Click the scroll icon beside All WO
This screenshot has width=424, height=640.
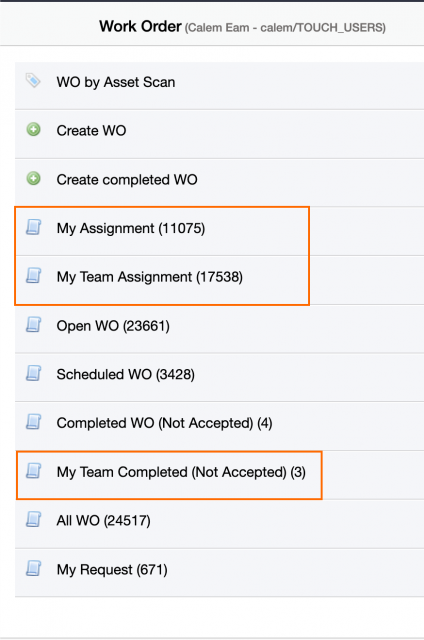pyautogui.click(x=33, y=519)
